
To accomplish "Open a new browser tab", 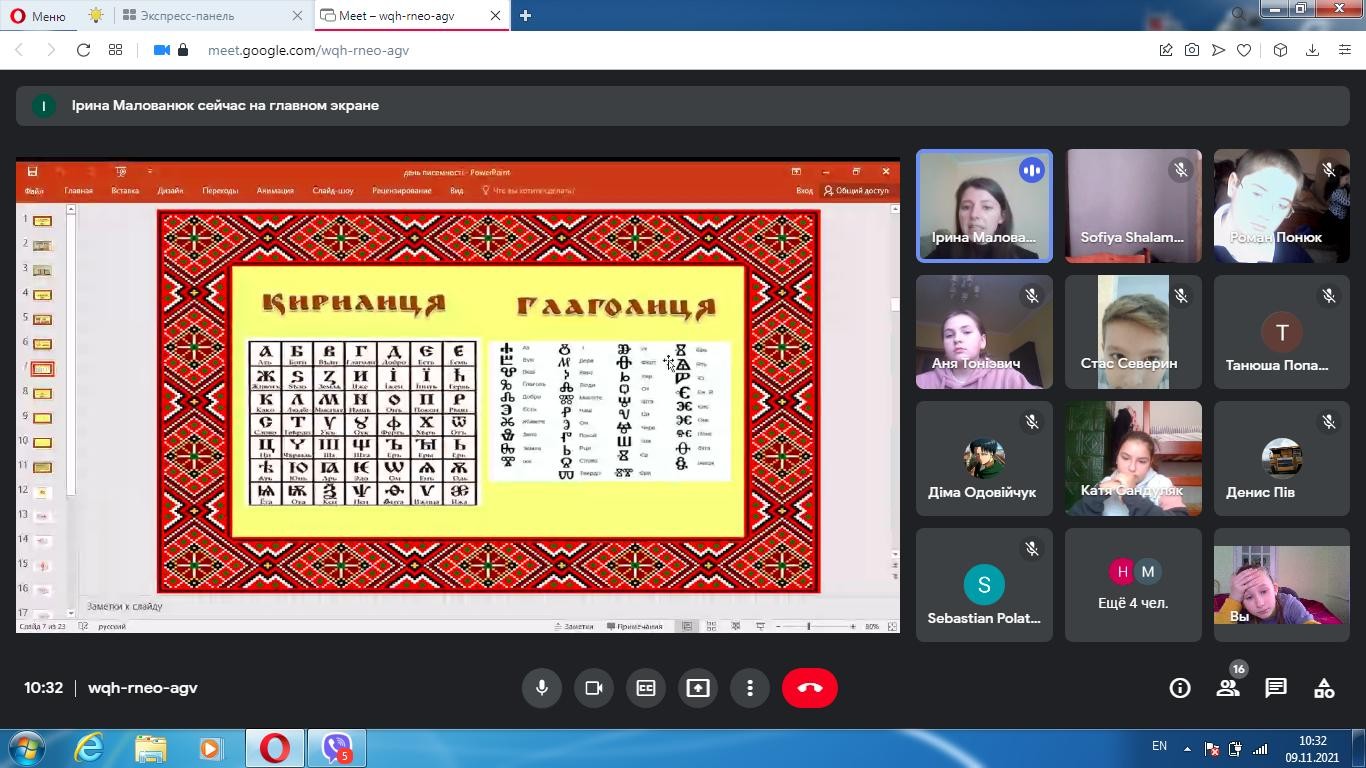I will [525, 16].
